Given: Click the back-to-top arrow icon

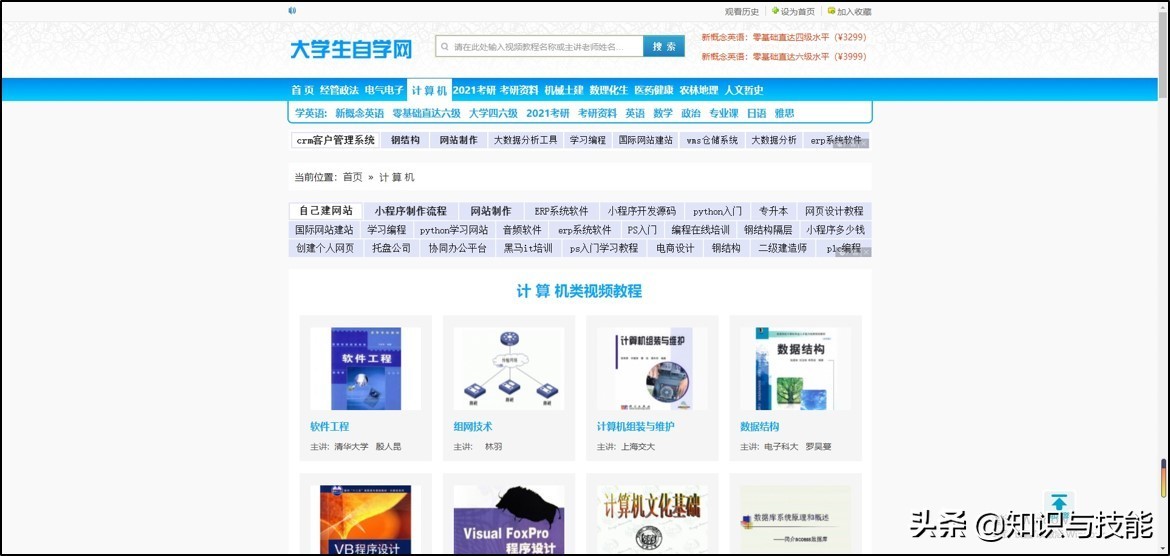Looking at the screenshot, I should (1059, 503).
